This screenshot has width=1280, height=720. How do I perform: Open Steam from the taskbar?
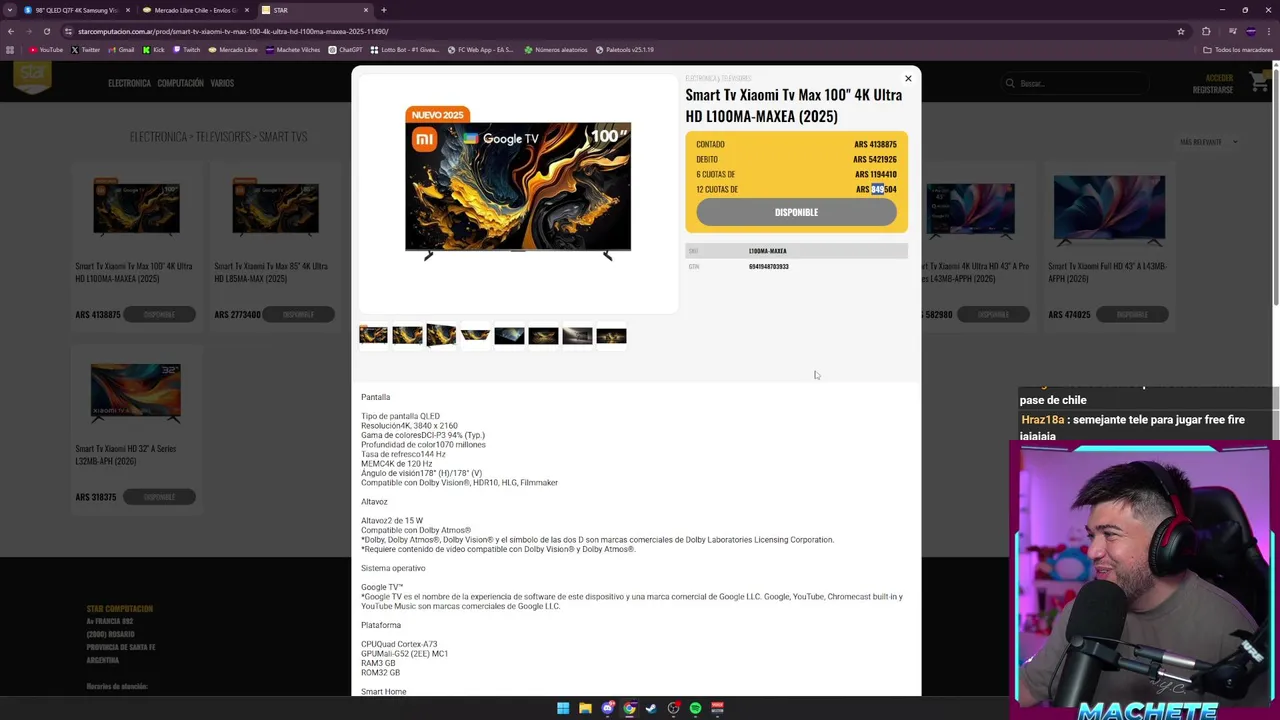pyautogui.click(x=651, y=708)
